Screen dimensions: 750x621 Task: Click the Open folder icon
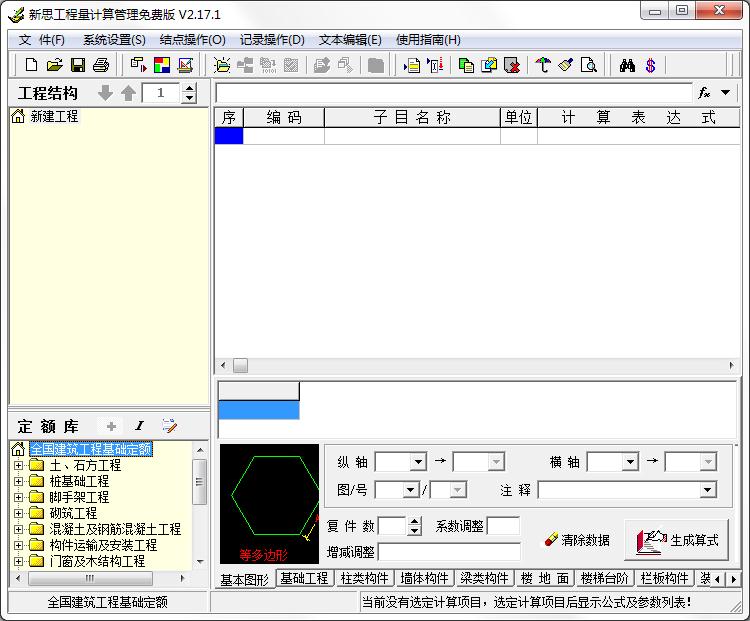pyautogui.click(x=54, y=66)
